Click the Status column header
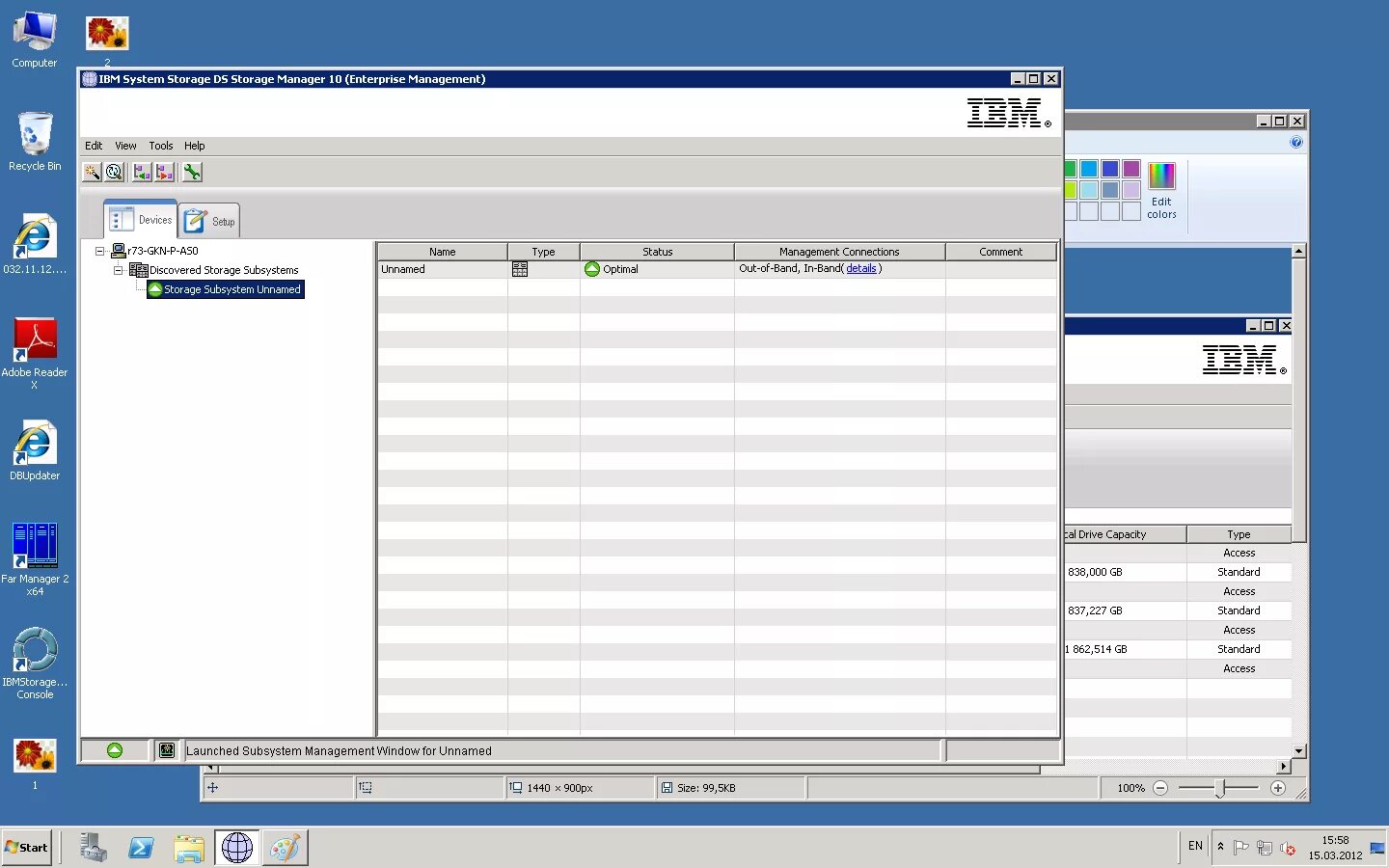1389x868 pixels. [x=658, y=252]
